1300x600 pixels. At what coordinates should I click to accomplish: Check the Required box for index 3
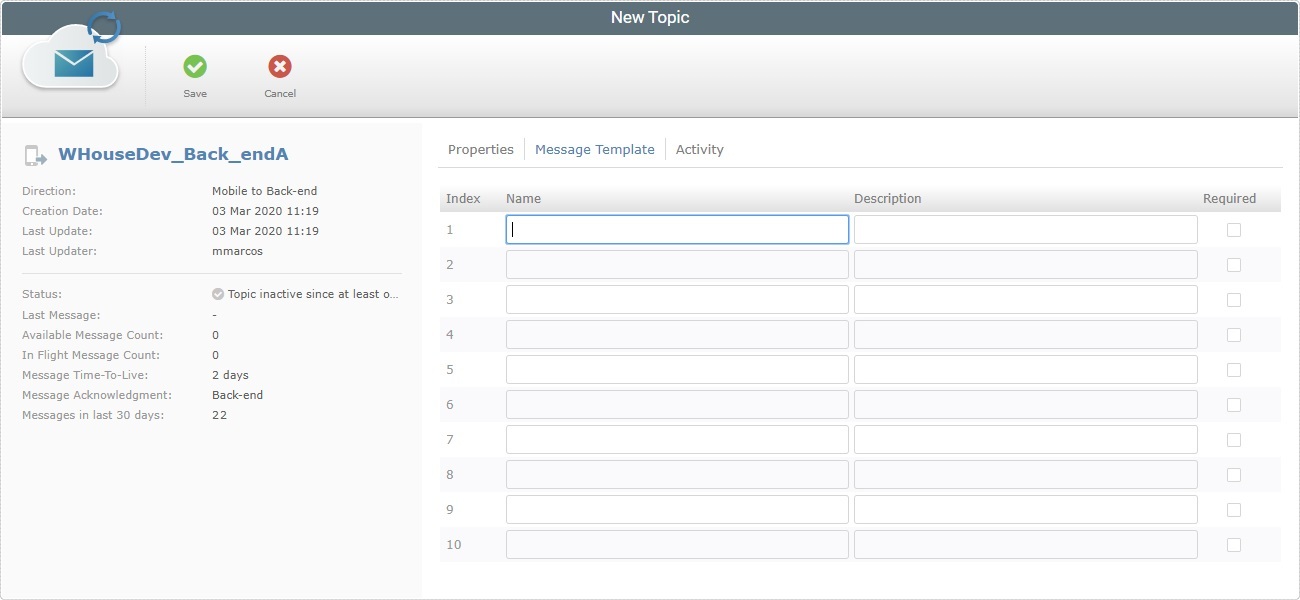tap(1233, 299)
